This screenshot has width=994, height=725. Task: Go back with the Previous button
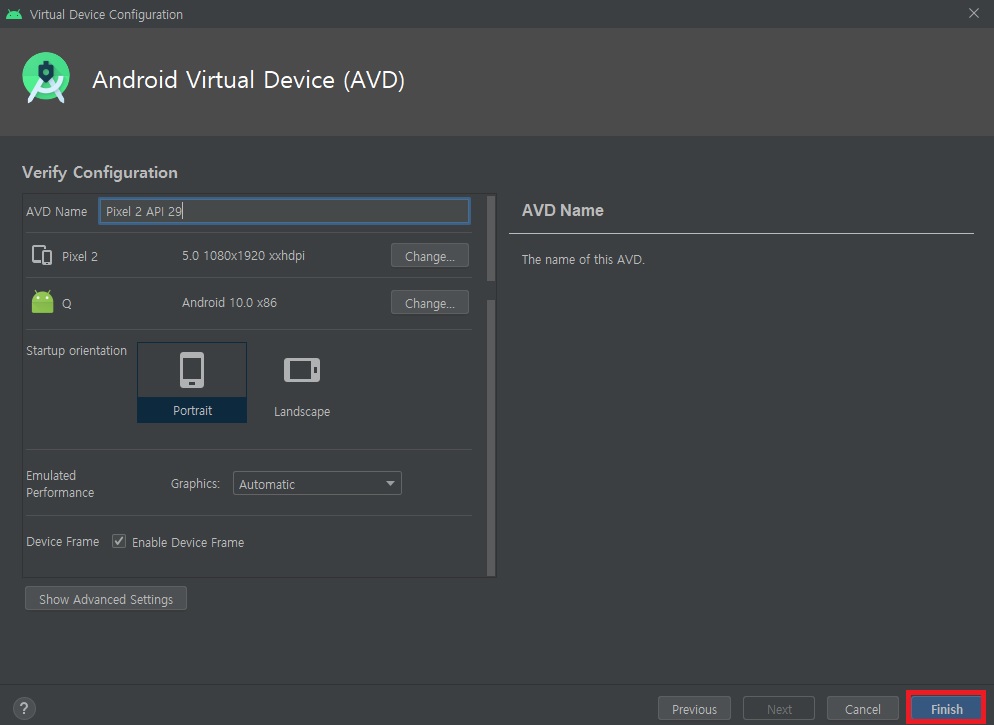694,709
